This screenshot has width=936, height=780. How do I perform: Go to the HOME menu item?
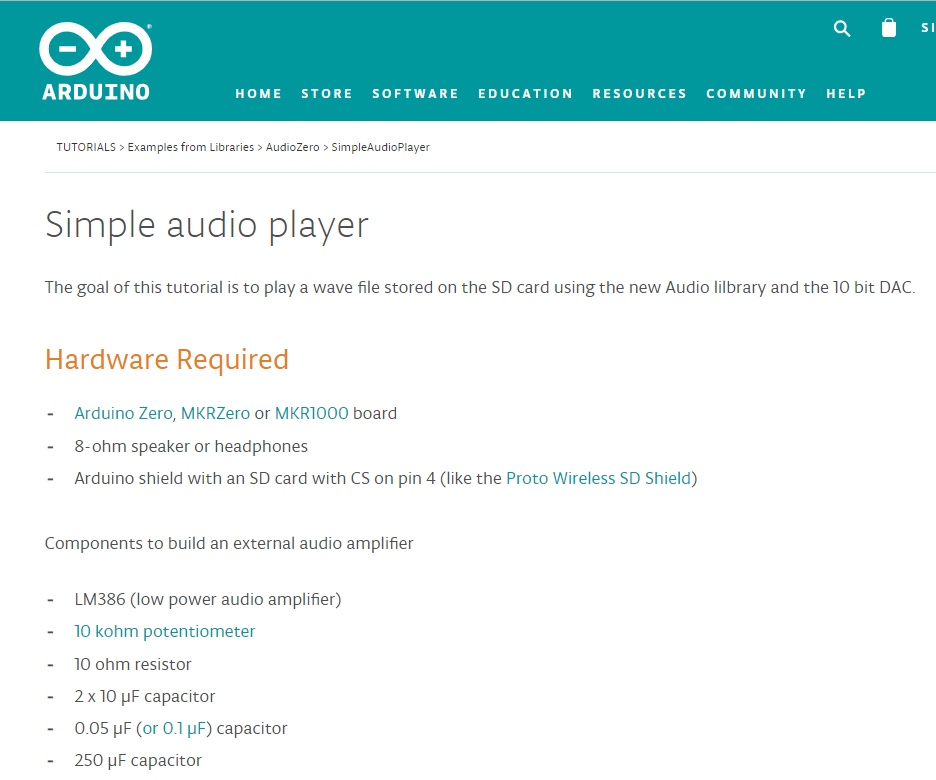click(x=258, y=94)
